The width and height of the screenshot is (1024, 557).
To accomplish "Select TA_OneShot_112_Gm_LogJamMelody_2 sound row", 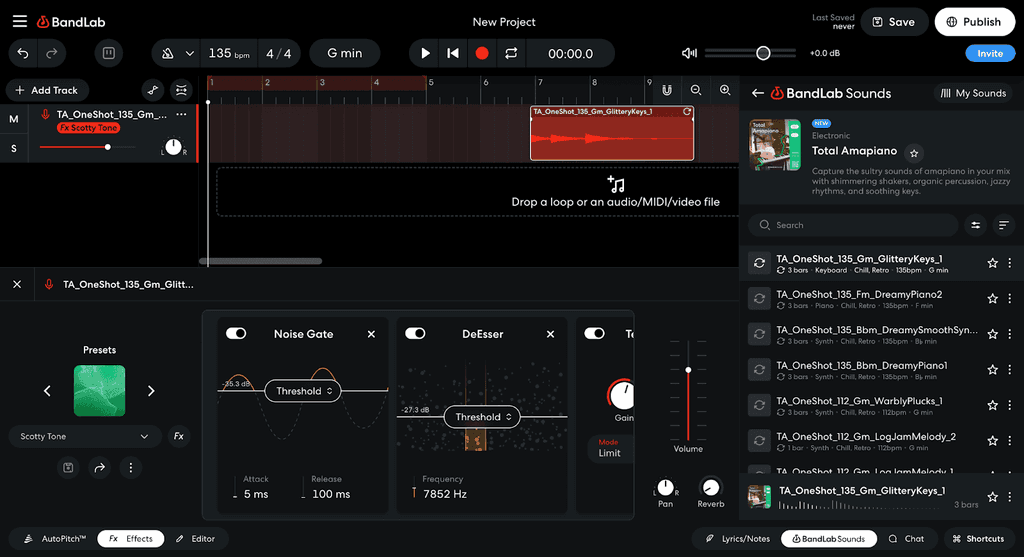I will pos(882,441).
